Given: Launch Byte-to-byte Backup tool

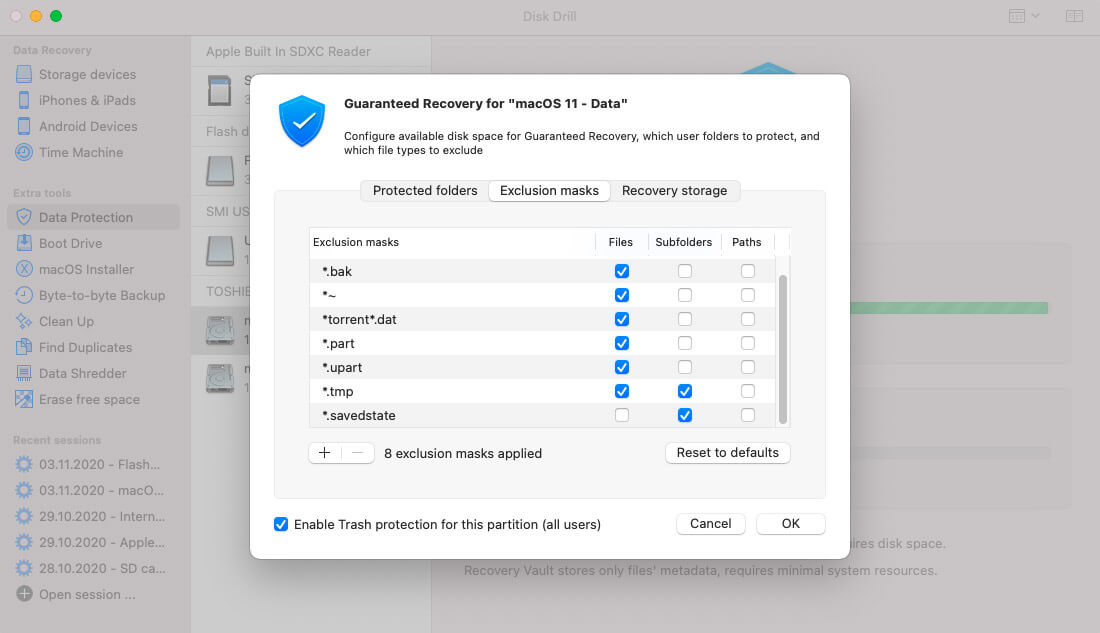Looking at the screenshot, I should click(x=102, y=295).
